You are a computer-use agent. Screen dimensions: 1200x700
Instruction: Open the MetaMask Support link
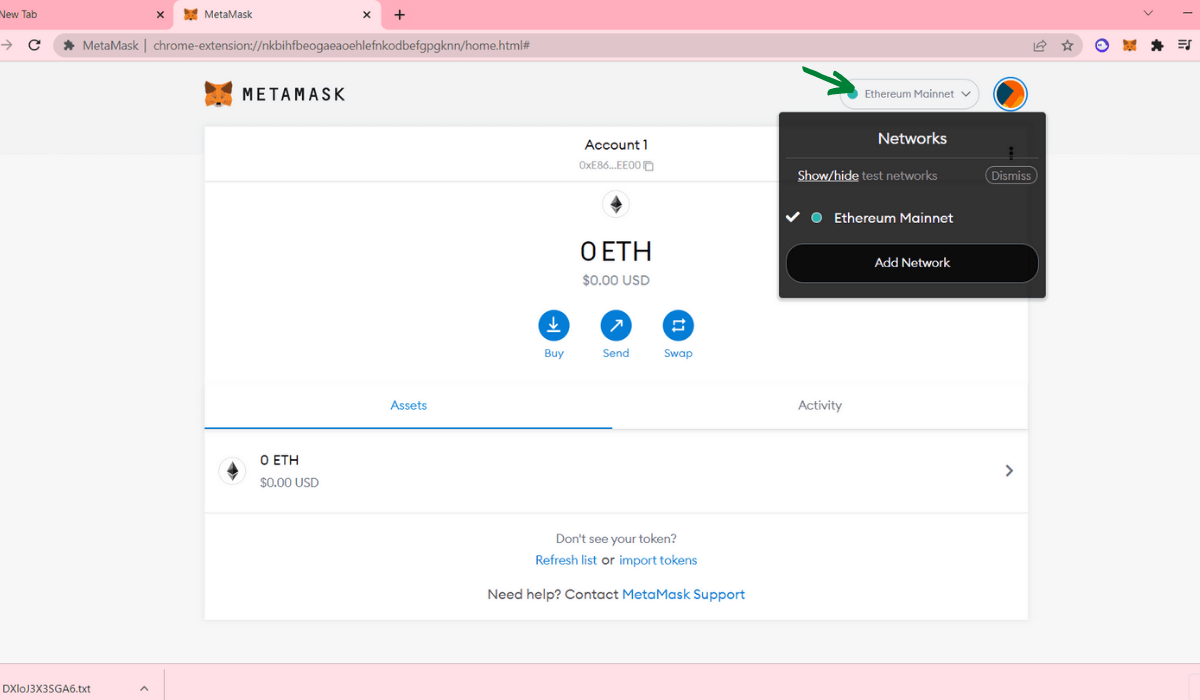684,594
